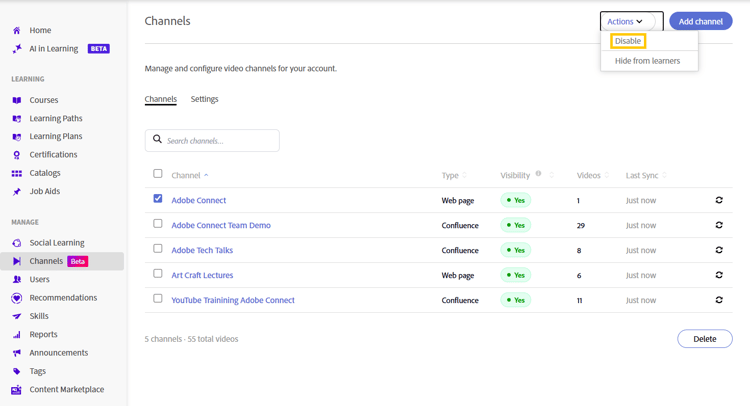Click the Tags label icon

tap(17, 371)
